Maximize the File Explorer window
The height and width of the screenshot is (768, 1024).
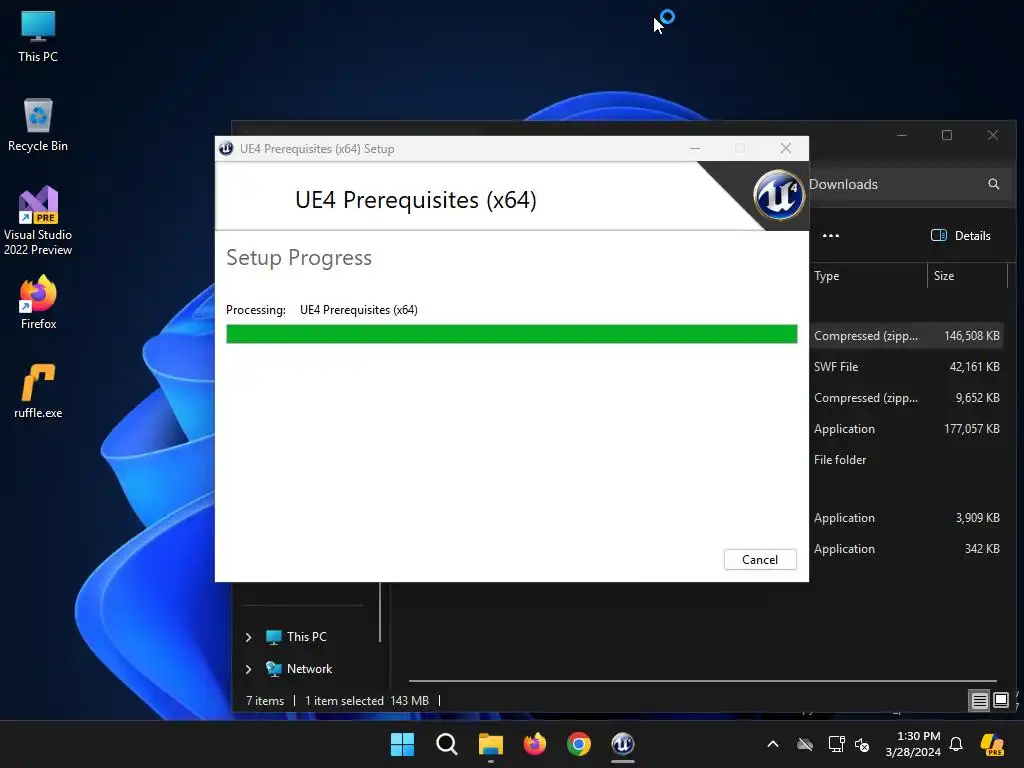[947, 135]
